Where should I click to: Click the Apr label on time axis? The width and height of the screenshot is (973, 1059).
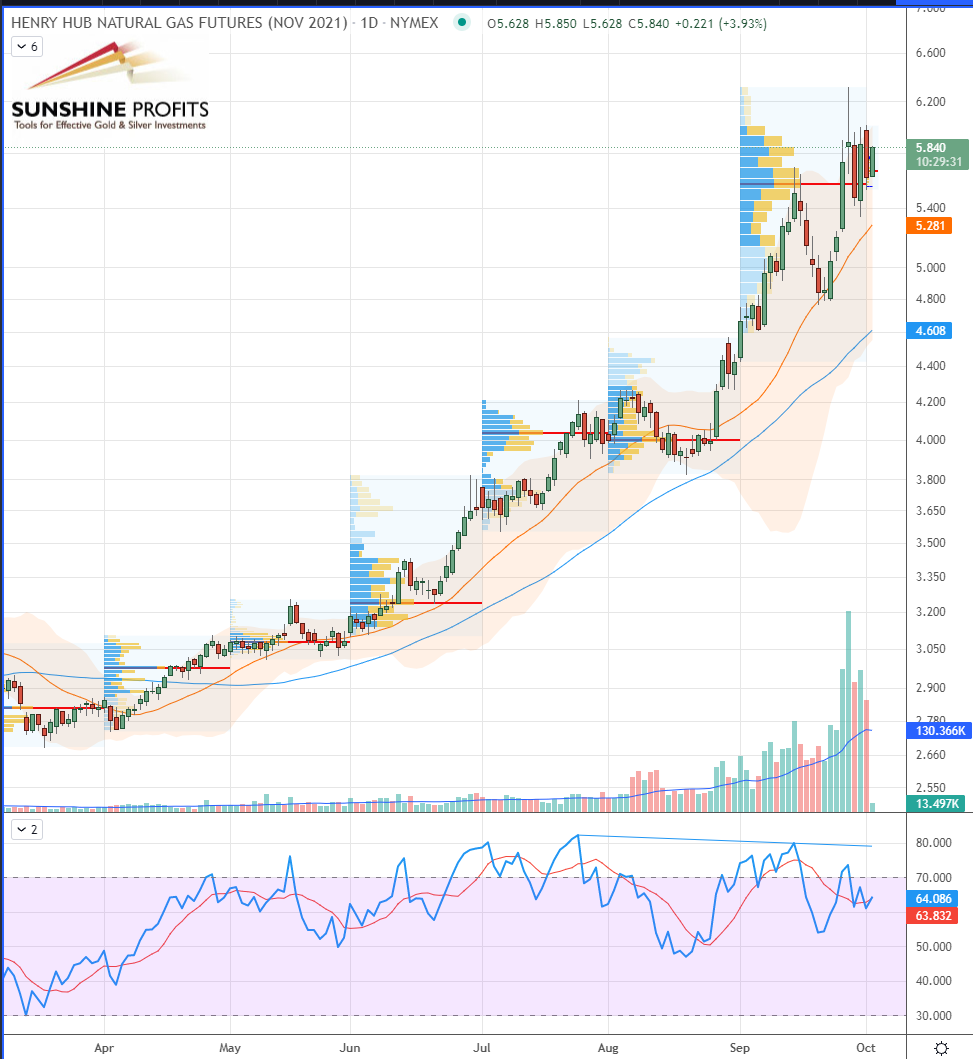coord(104,1048)
